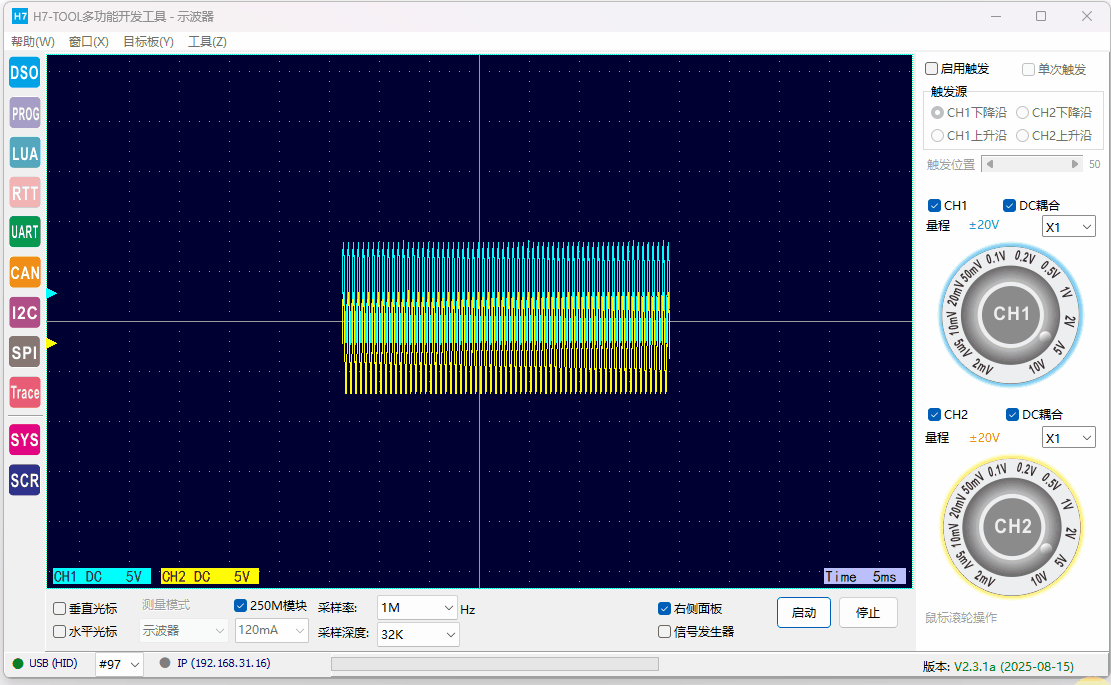
Task: Open the I2C module
Action: (25, 312)
